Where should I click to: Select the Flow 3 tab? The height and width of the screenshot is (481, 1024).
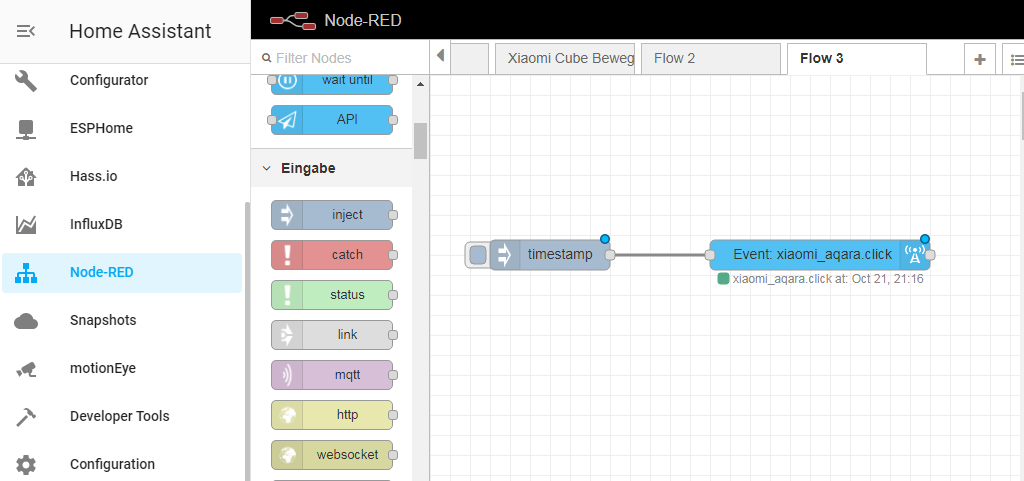857,59
